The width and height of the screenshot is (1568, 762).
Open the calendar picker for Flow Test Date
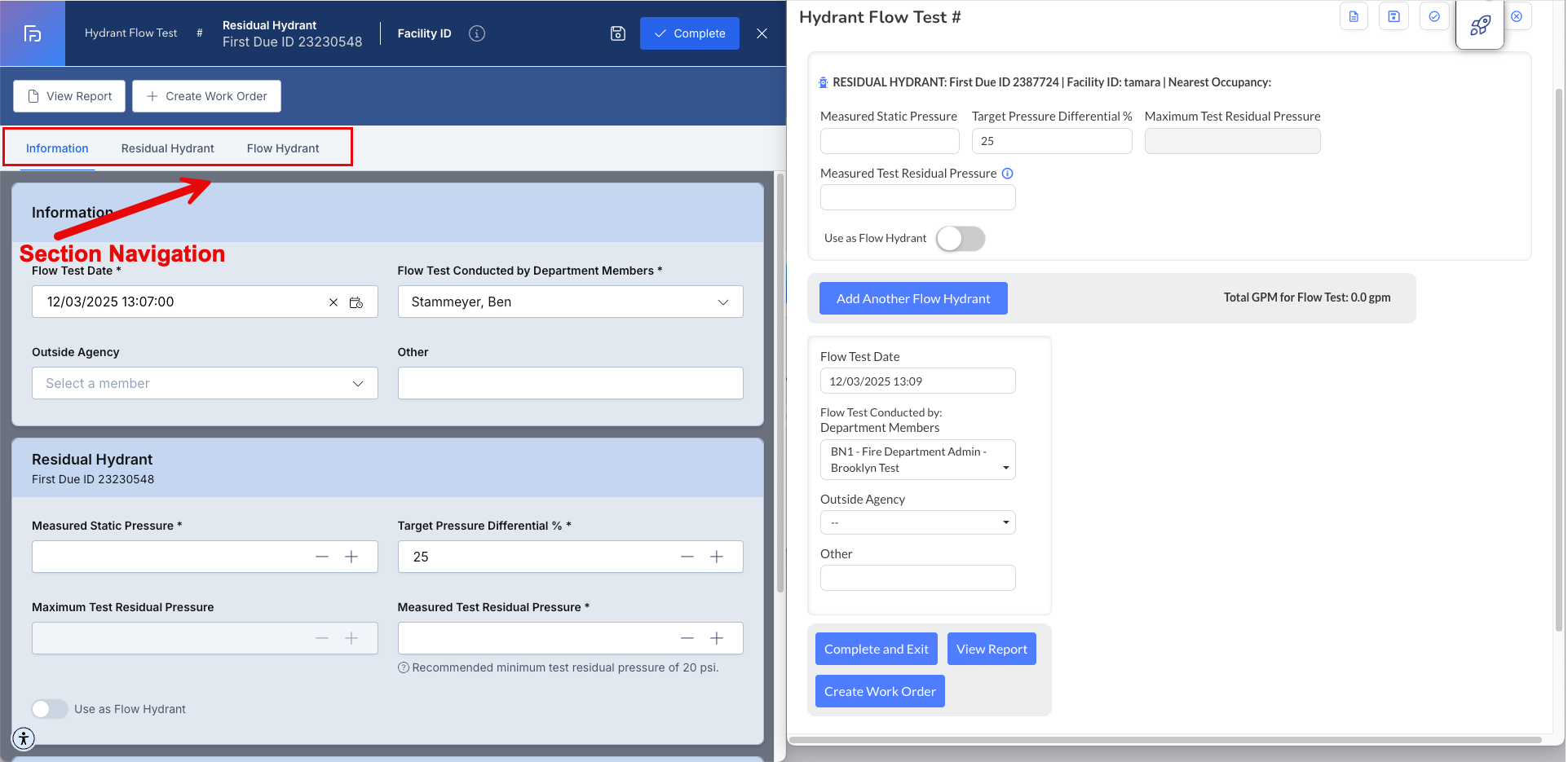tap(356, 302)
